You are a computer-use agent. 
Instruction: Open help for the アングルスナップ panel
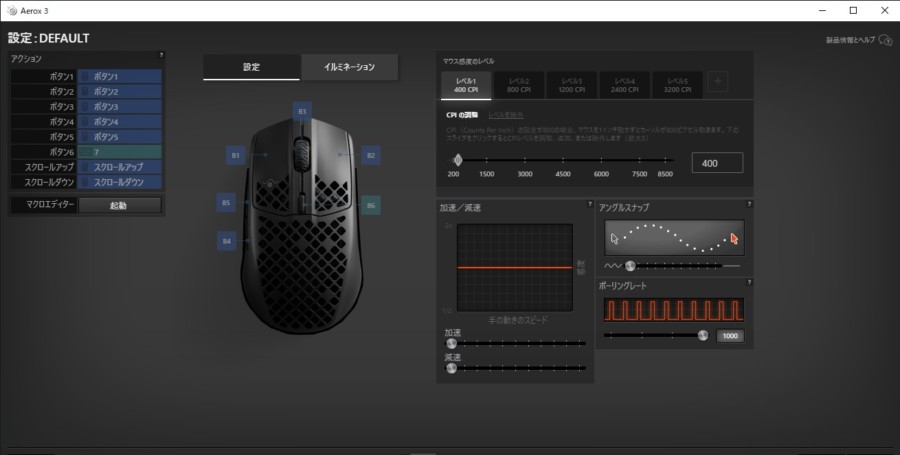tap(748, 204)
